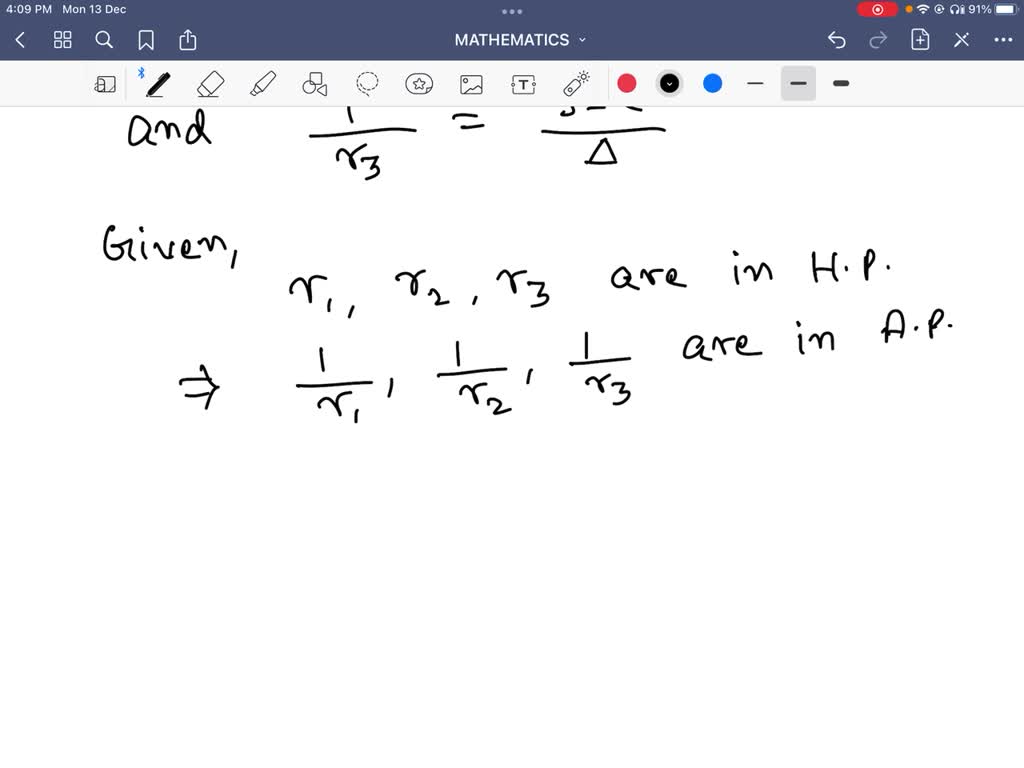Tap Redo in the top bar
1024x768 pixels.
click(x=877, y=39)
